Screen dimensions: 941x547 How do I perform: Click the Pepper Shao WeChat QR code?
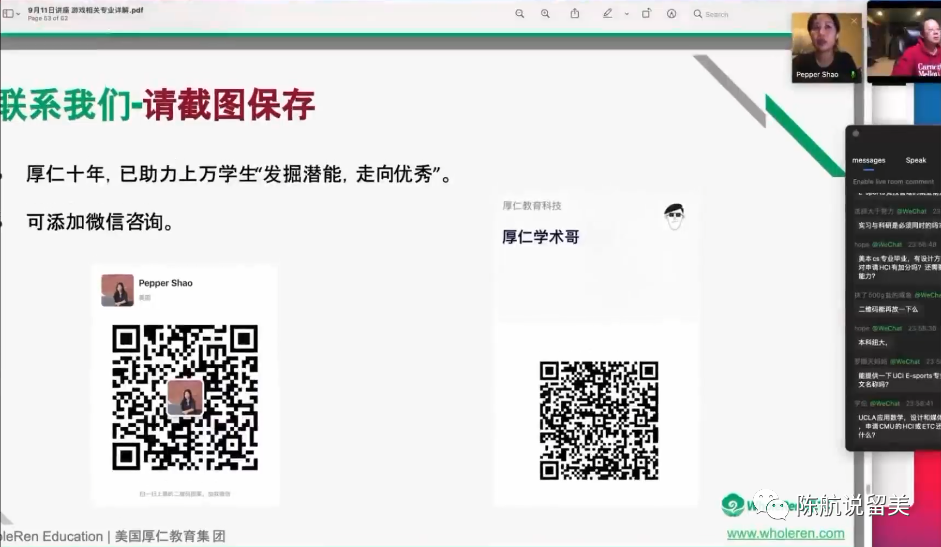click(x=185, y=397)
